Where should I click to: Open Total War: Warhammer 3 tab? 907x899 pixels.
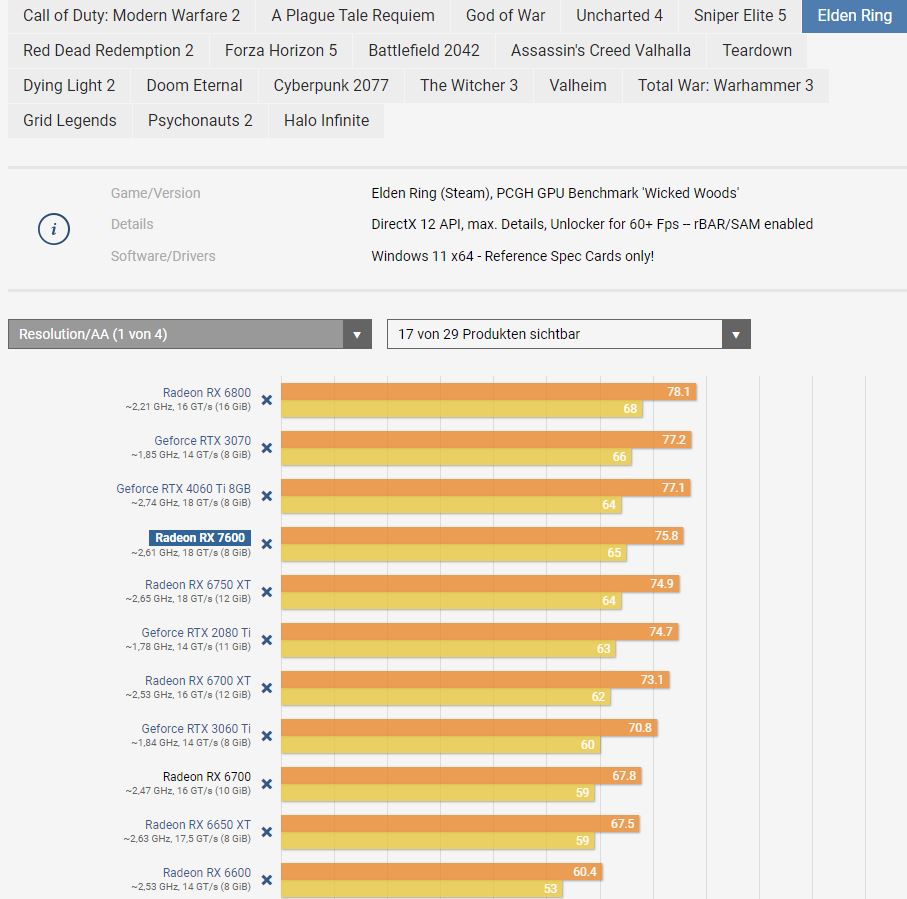(x=725, y=86)
